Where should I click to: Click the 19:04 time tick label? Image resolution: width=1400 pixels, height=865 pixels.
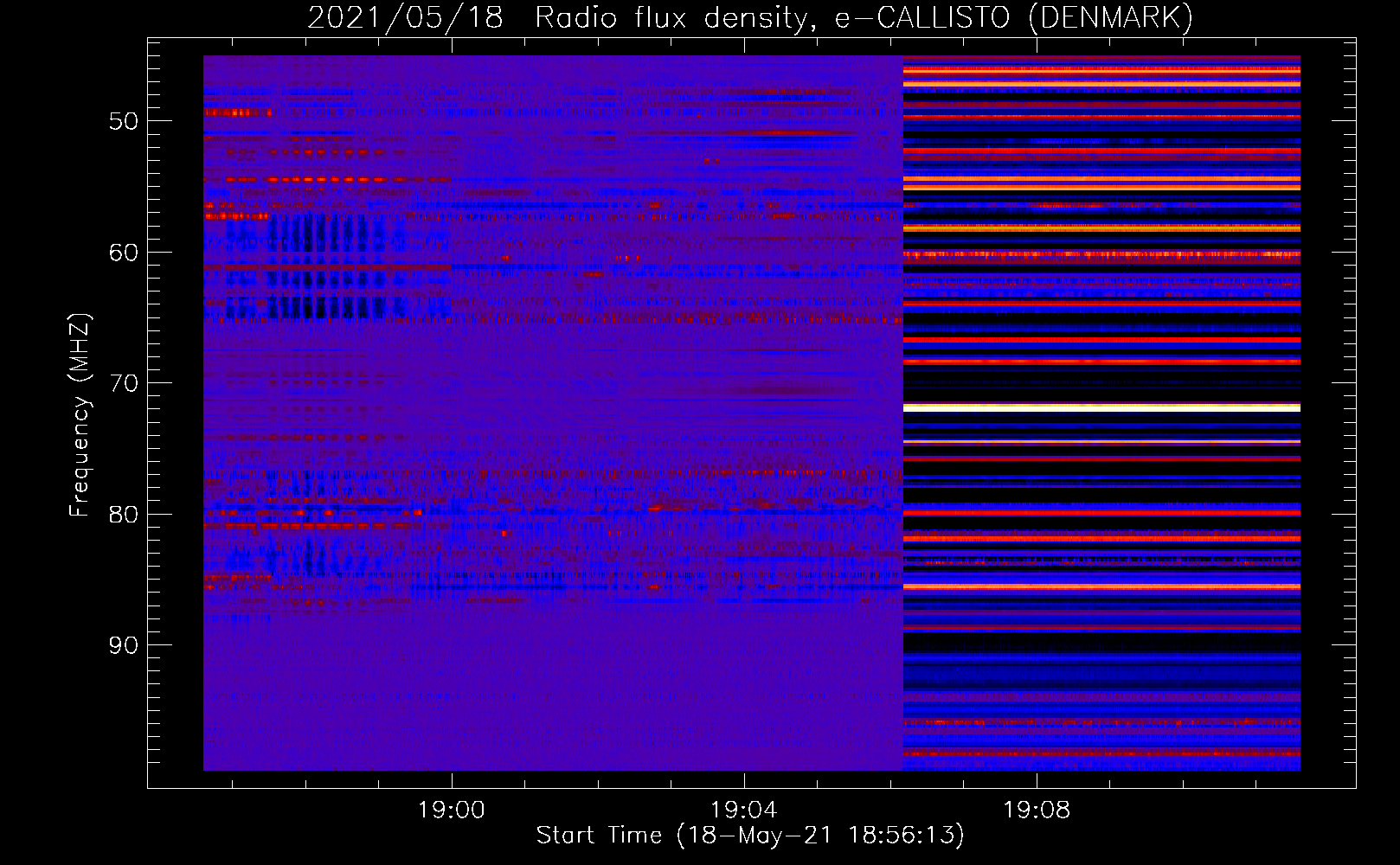[x=744, y=811]
